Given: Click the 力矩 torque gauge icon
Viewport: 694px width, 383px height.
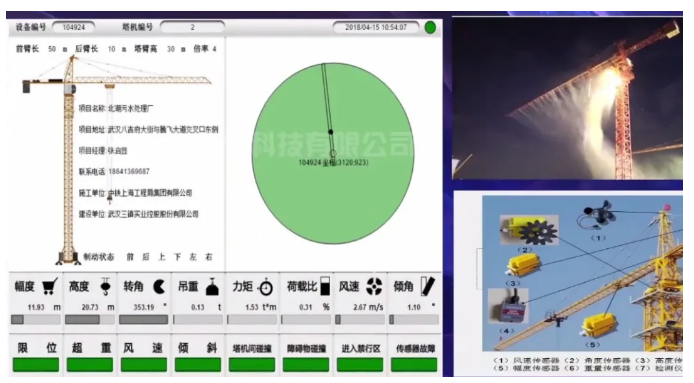Looking at the screenshot, I should 265,287.
